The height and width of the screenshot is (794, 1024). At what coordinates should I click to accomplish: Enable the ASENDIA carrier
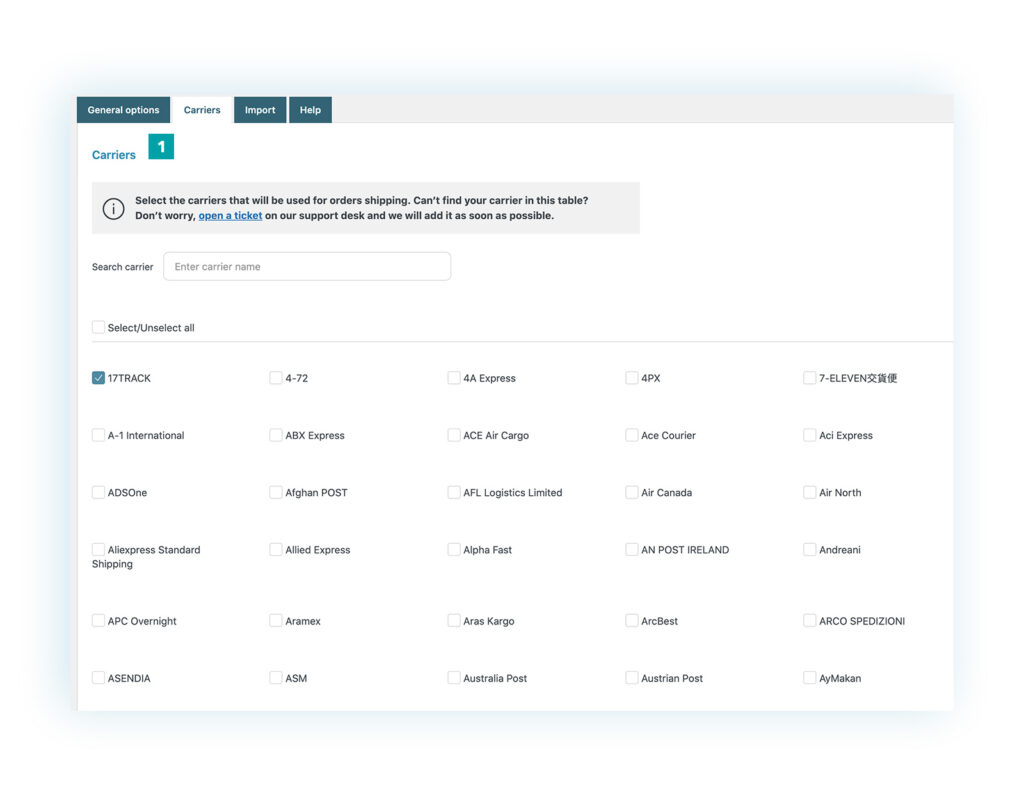pyautogui.click(x=98, y=678)
